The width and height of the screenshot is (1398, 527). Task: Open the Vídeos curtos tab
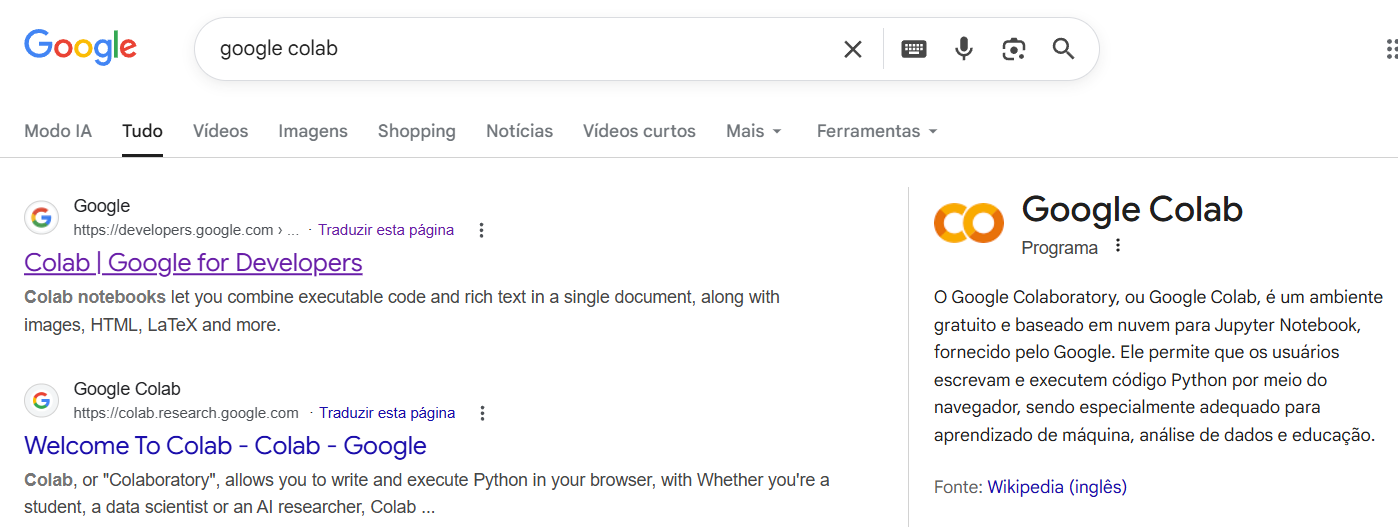[x=639, y=131]
